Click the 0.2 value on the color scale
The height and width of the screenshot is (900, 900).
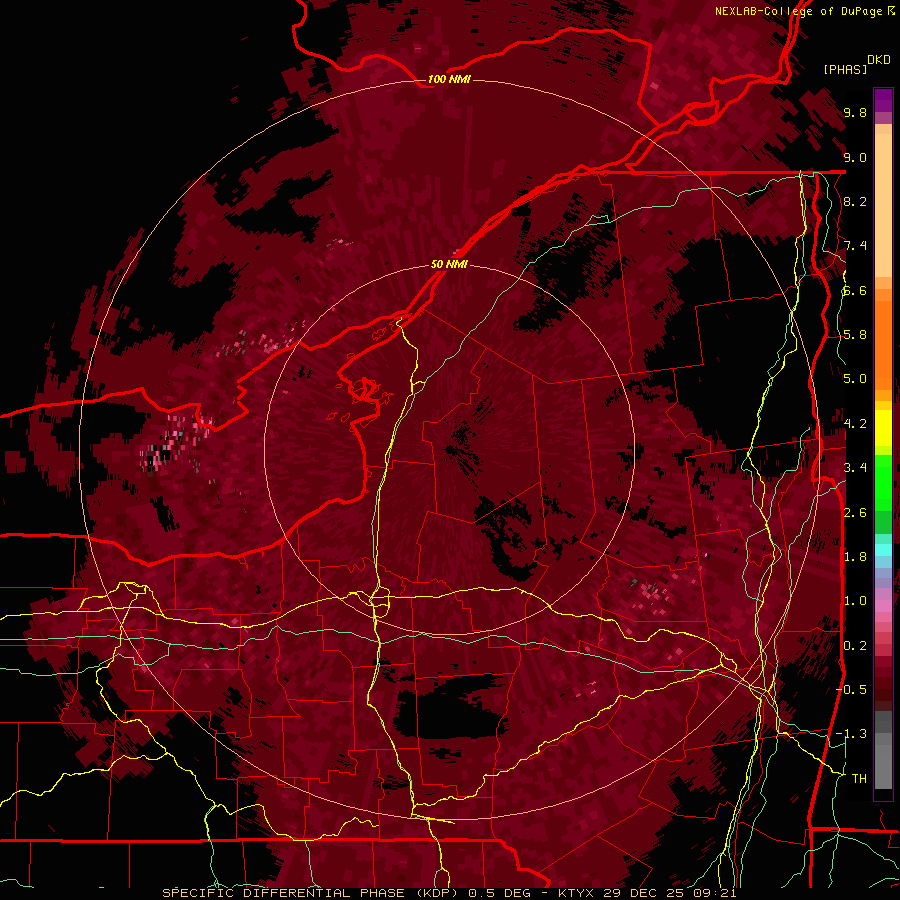tap(855, 646)
